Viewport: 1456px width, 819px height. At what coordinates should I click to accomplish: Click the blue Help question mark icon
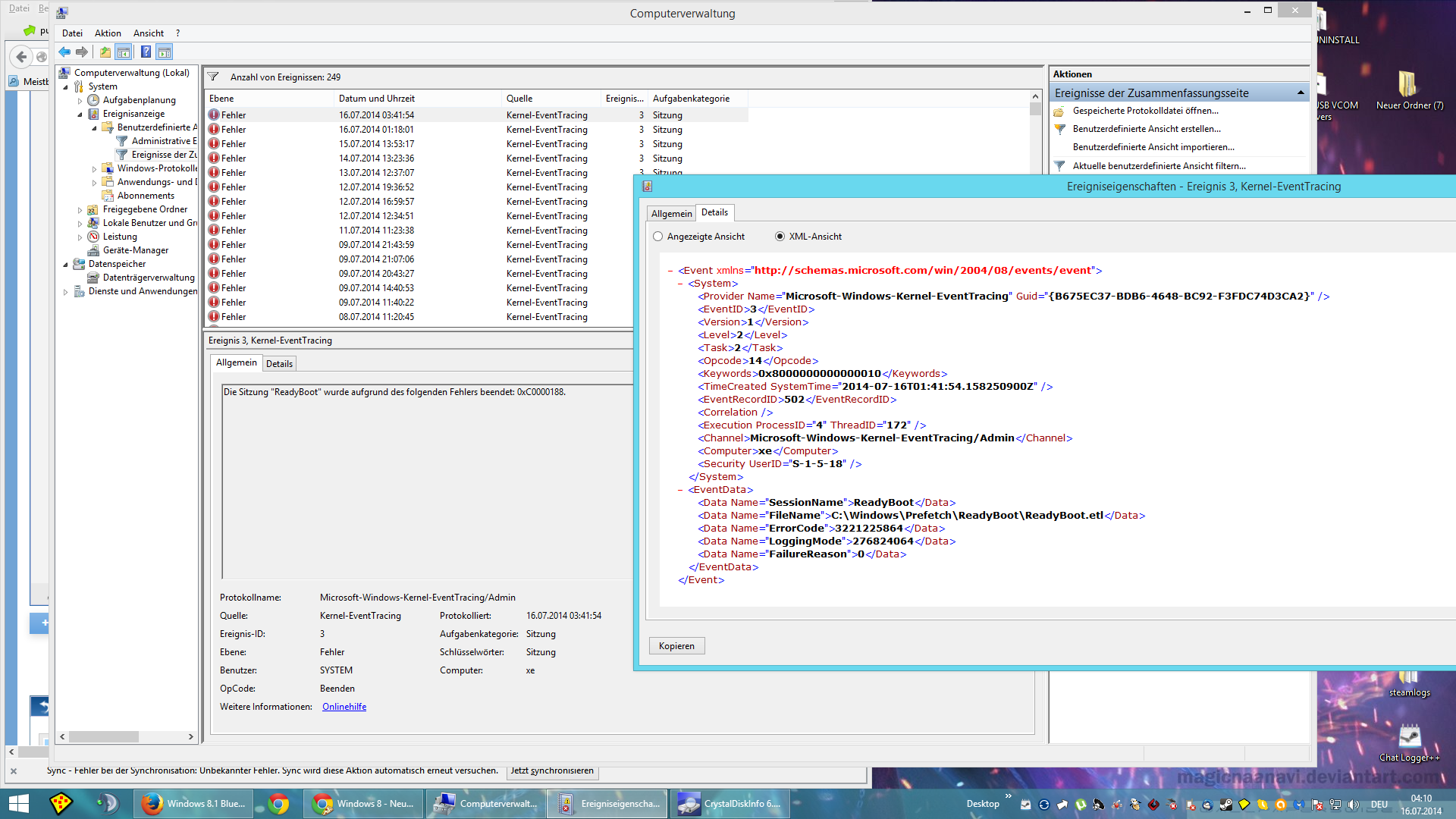146,52
